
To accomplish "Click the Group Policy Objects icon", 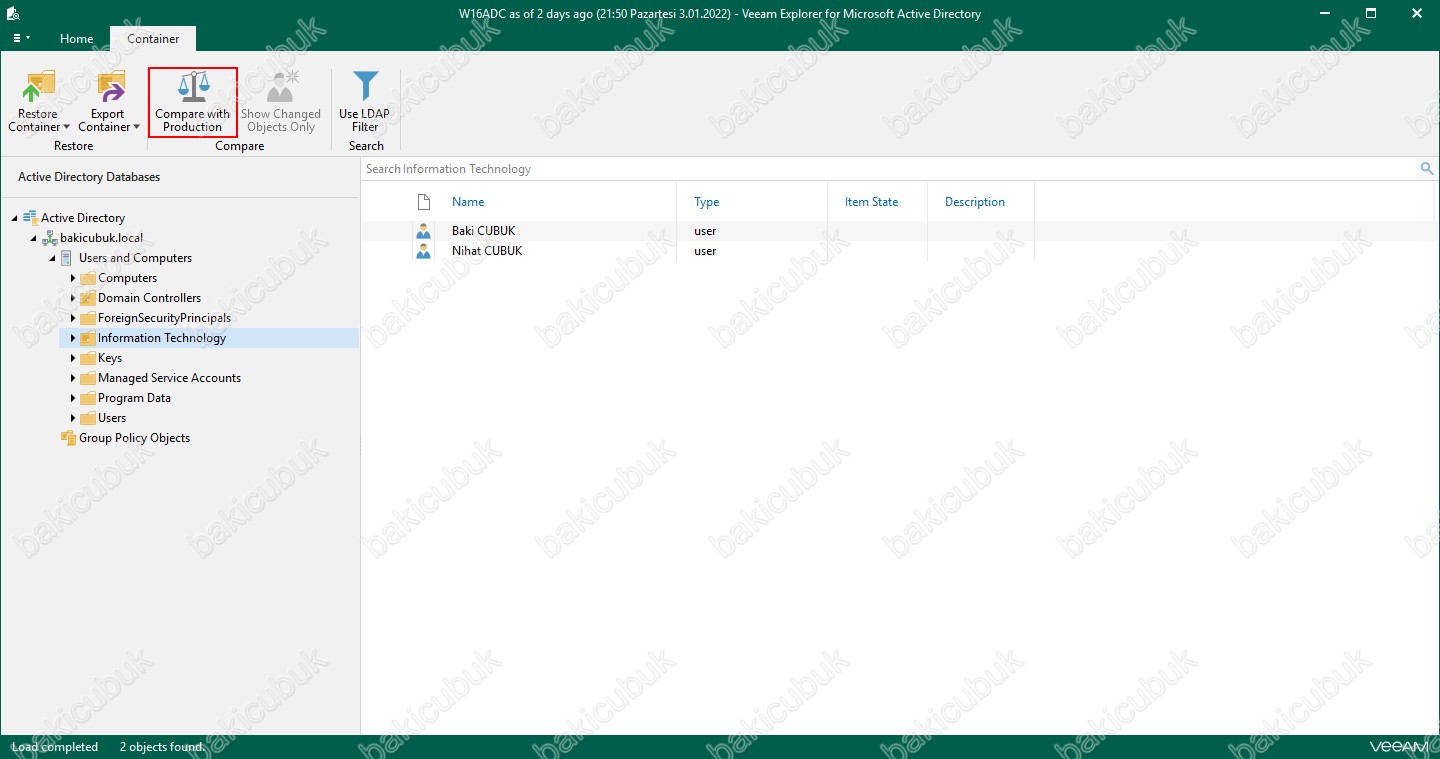I will pyautogui.click(x=69, y=438).
